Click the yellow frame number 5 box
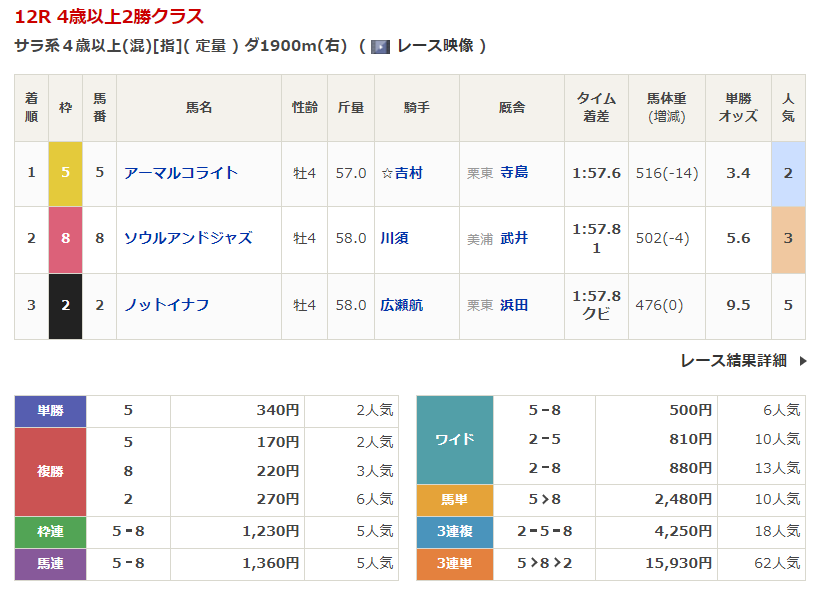The image size is (823, 591). click(x=66, y=173)
